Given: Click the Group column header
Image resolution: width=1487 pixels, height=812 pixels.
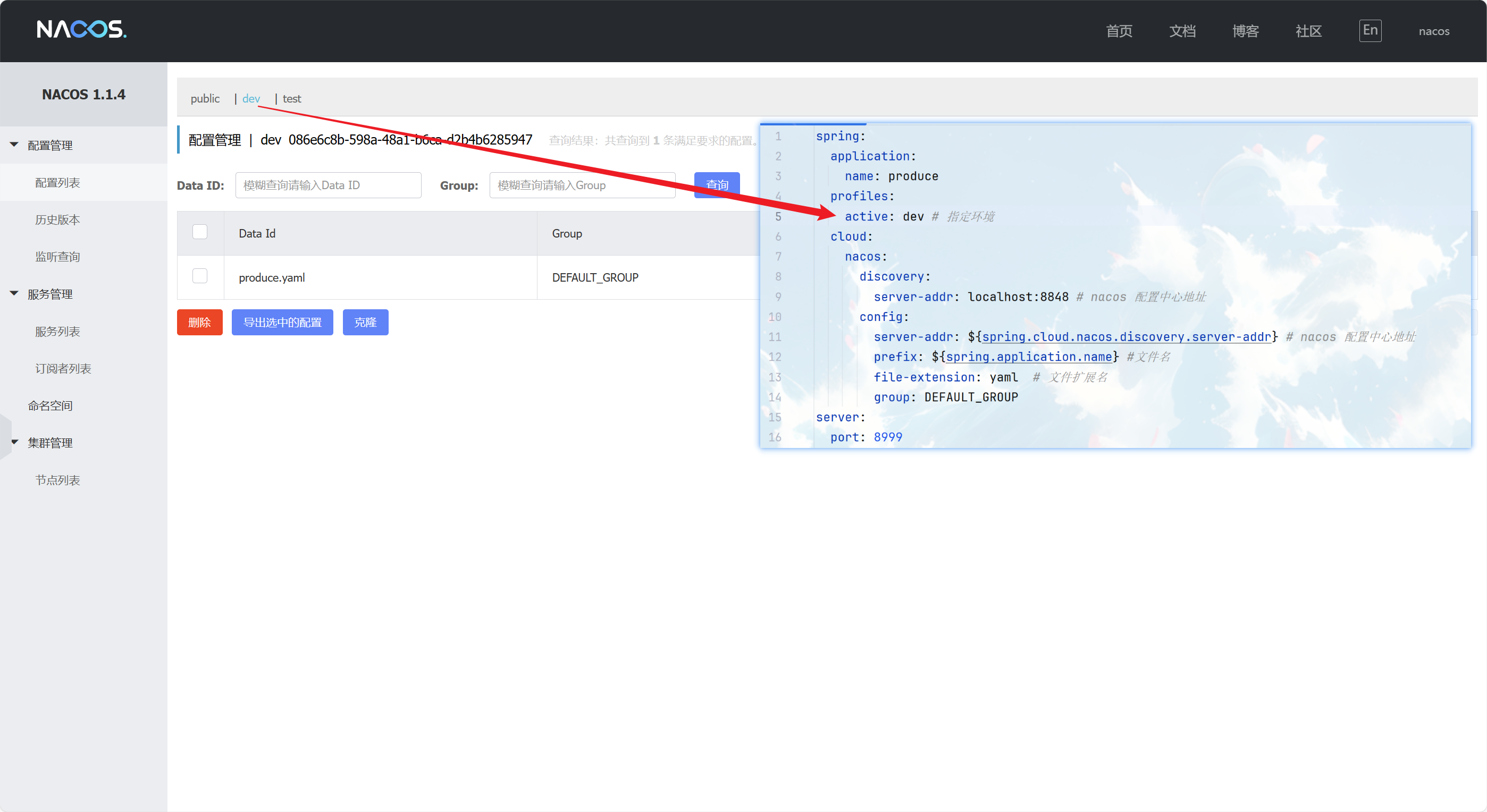Looking at the screenshot, I should pyautogui.click(x=567, y=234).
